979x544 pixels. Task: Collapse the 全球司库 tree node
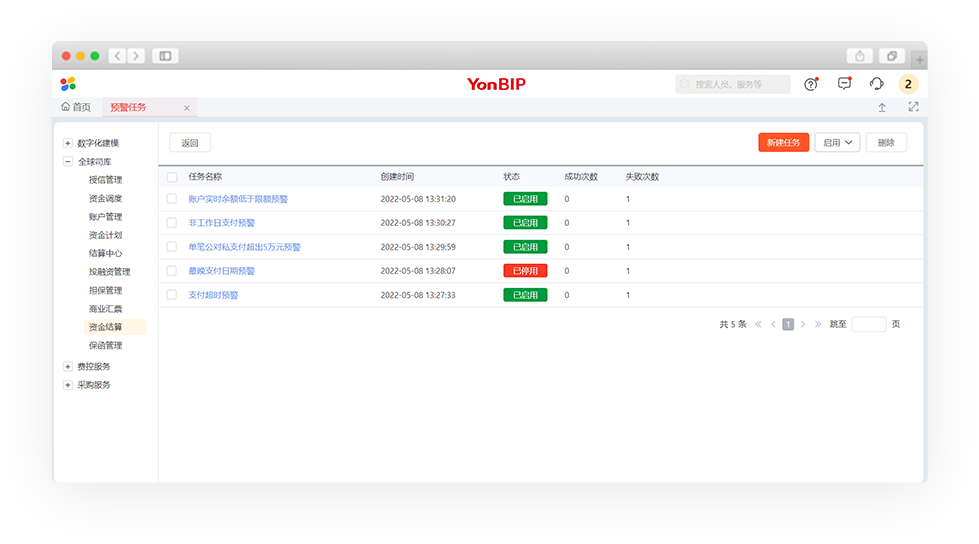click(68, 162)
